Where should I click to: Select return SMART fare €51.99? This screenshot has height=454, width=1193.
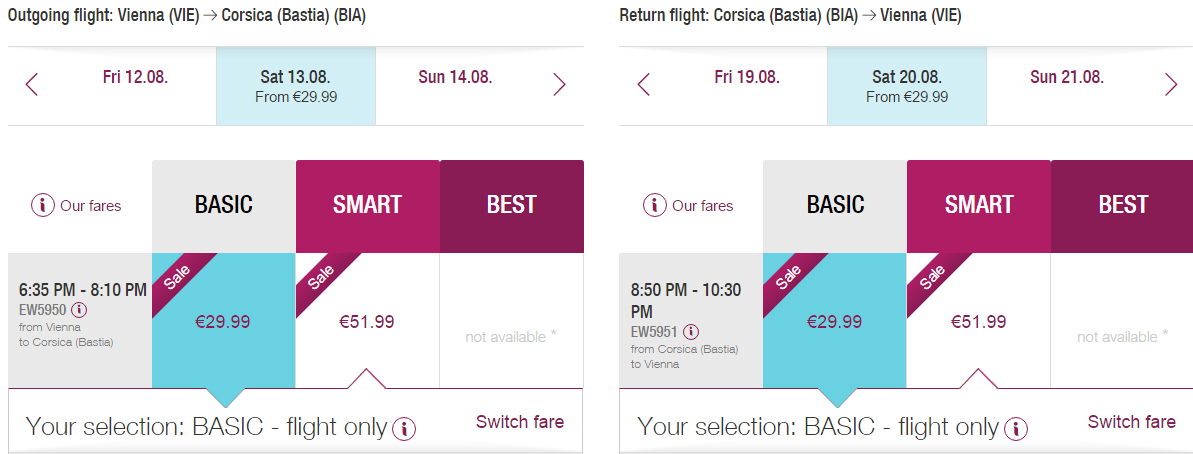pos(978,321)
